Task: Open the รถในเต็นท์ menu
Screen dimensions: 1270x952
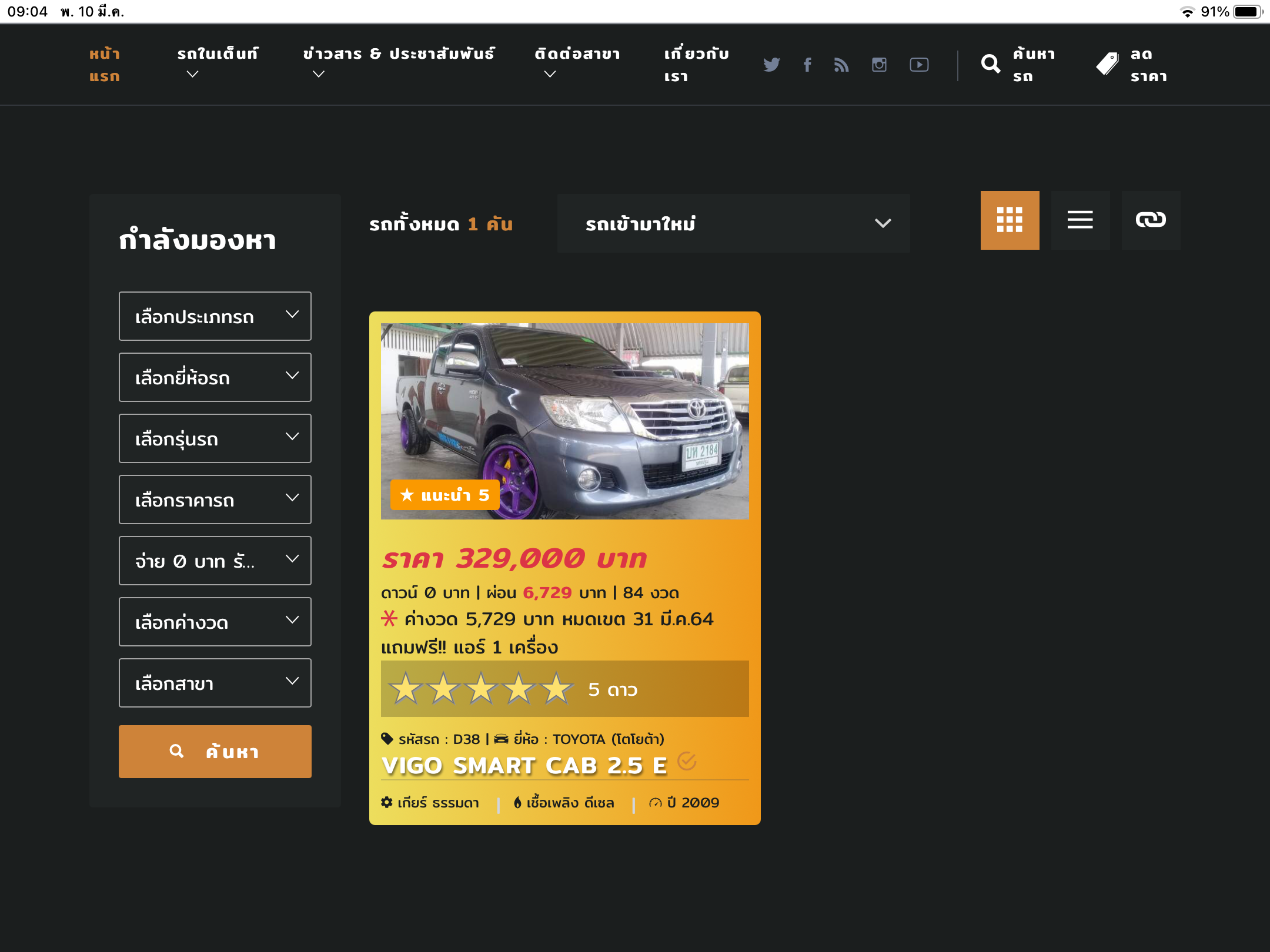Action: point(217,54)
